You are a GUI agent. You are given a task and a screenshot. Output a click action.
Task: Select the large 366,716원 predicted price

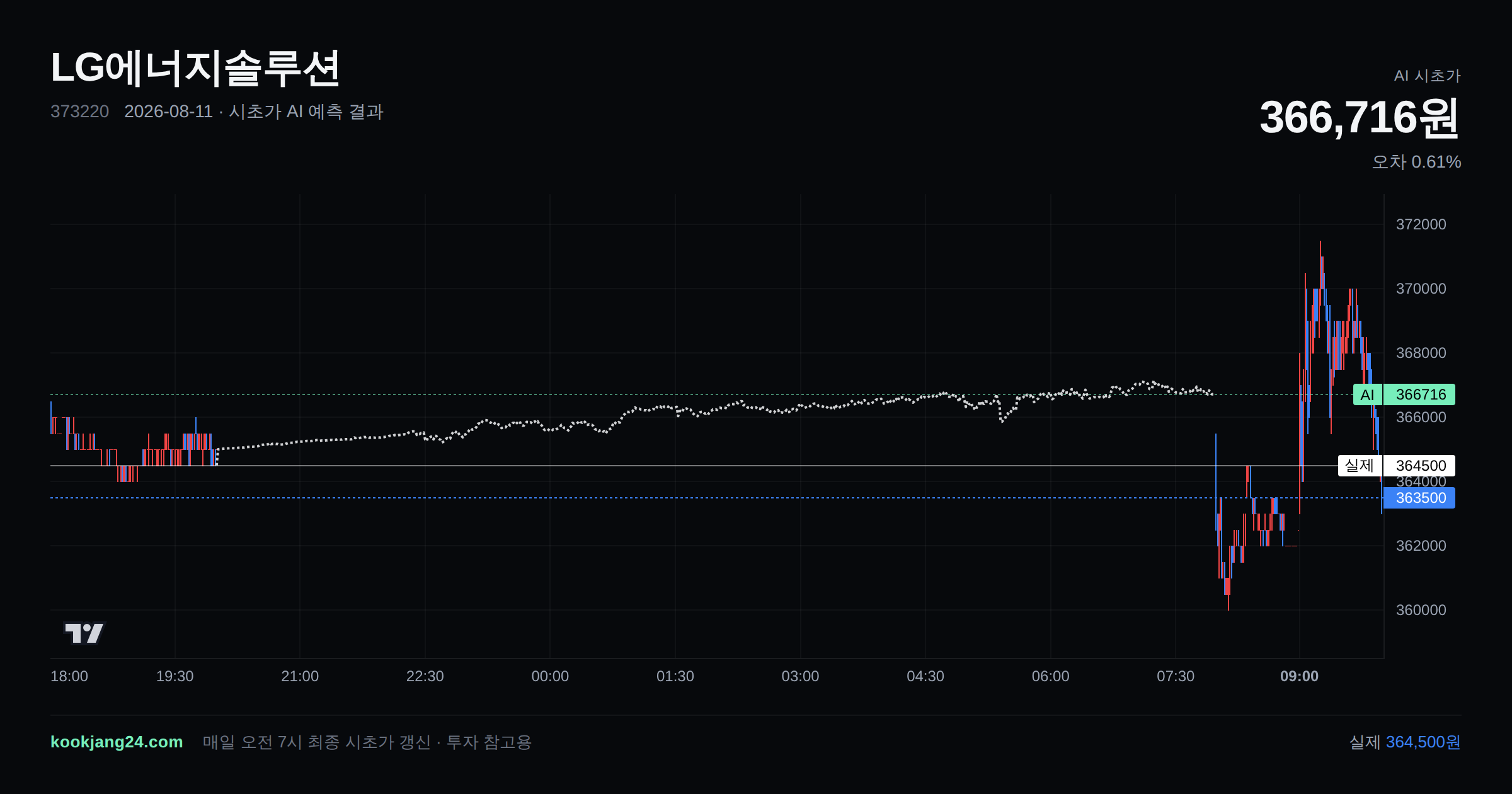(x=1360, y=118)
